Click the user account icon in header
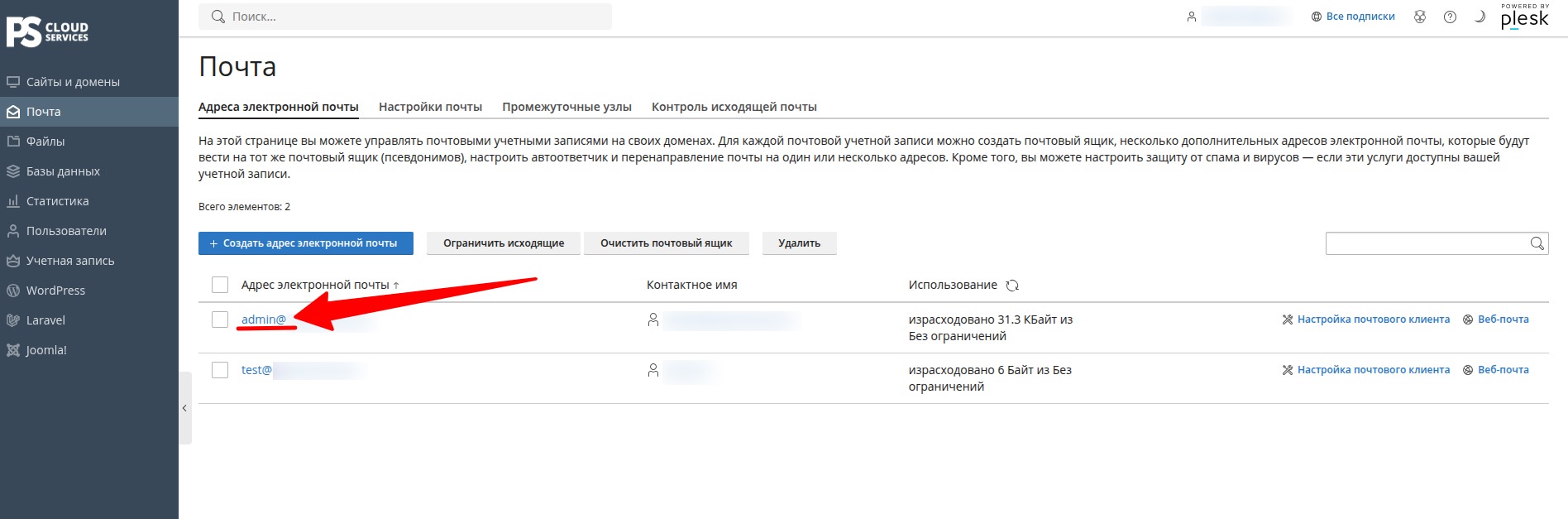This screenshot has height=519, width=1568. 1192,17
